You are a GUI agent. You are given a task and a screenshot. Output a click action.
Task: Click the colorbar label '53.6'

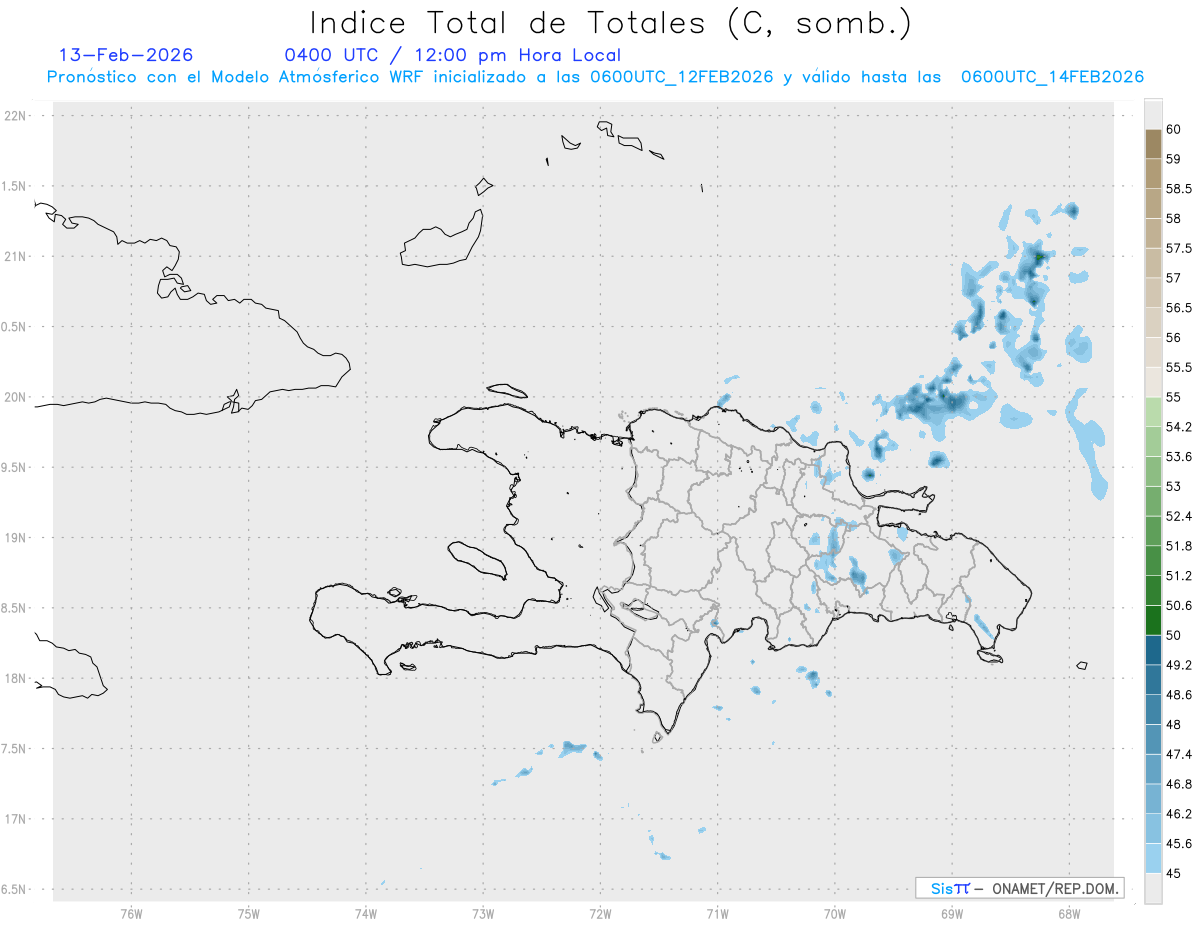(x=1178, y=456)
